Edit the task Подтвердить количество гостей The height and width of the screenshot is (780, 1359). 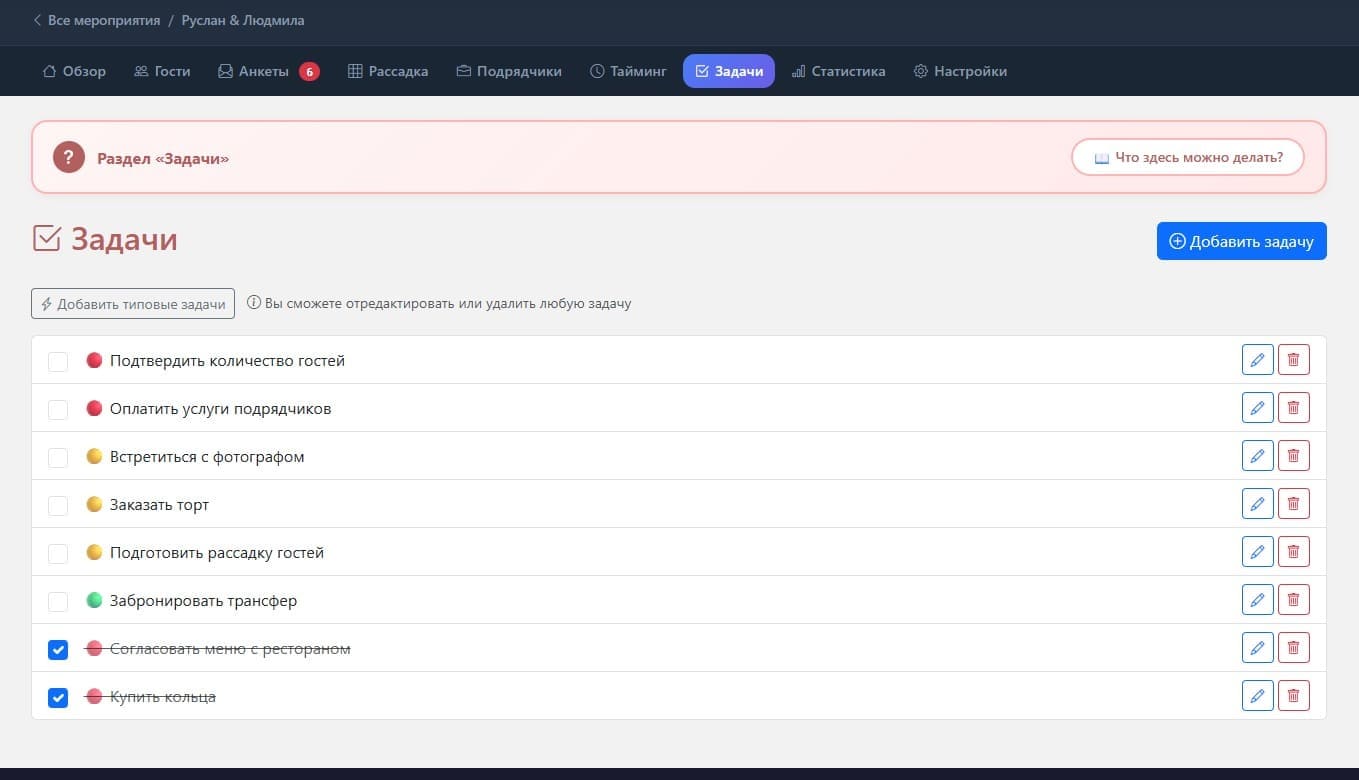point(1258,360)
